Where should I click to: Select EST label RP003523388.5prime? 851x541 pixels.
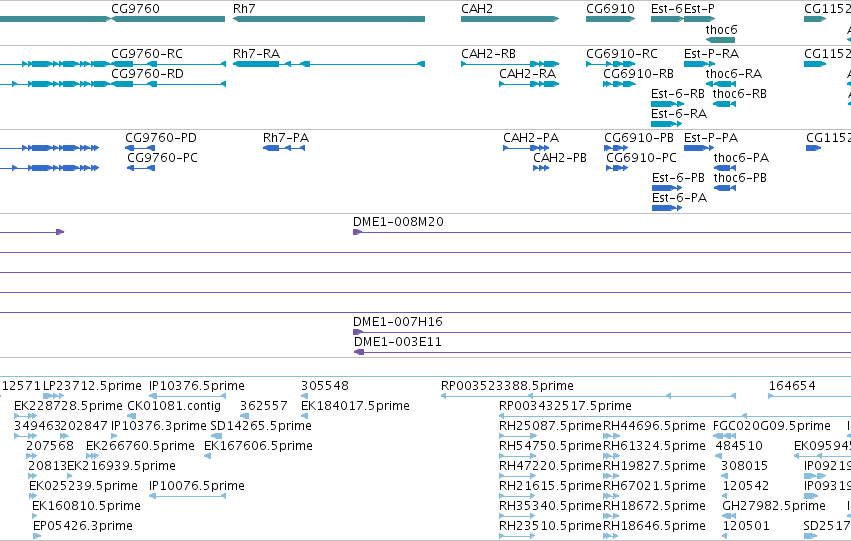[507, 386]
